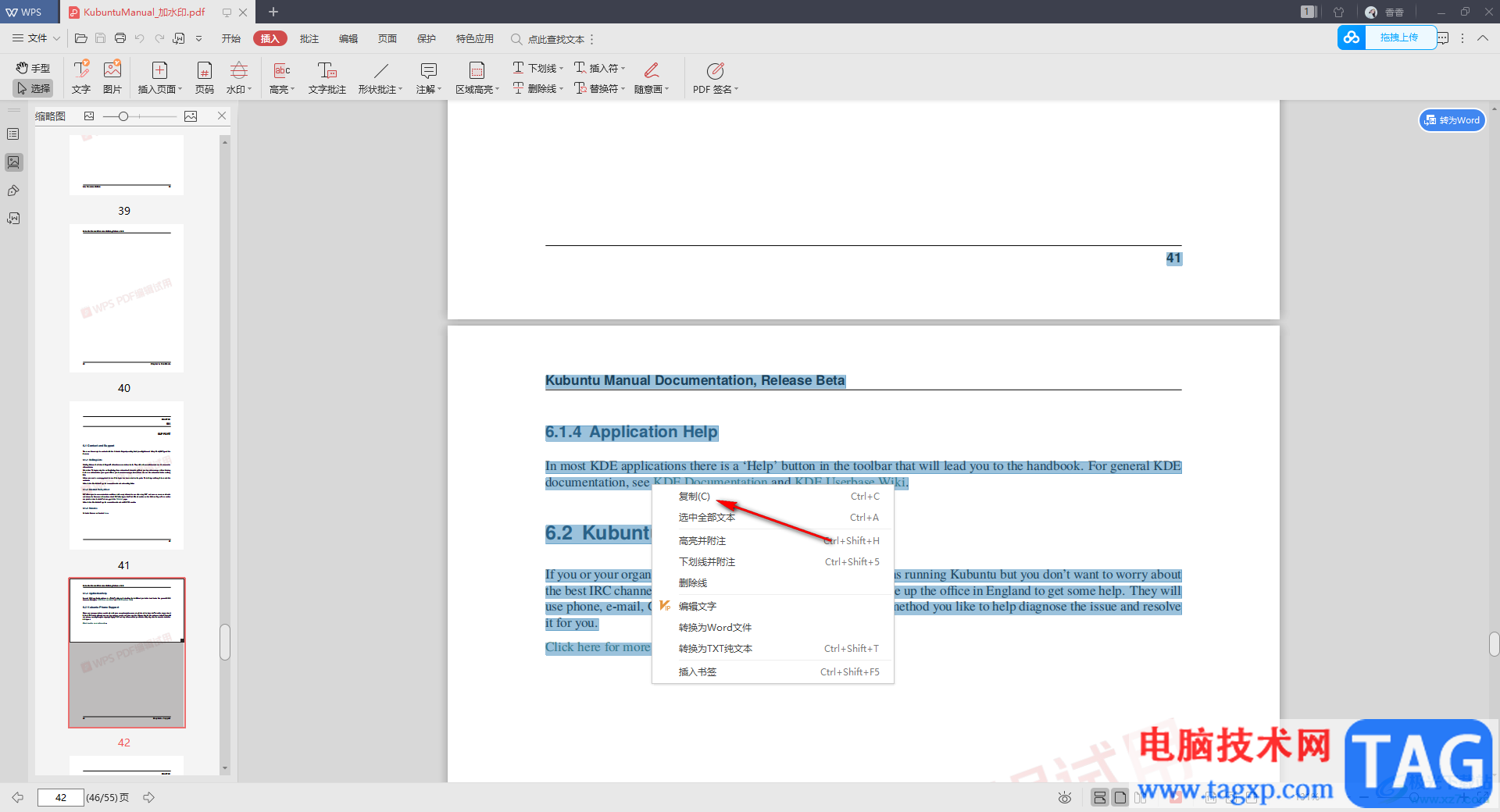1500x812 pixels.
Task: Click the Print icon in quick toolbar
Action: click(x=120, y=38)
